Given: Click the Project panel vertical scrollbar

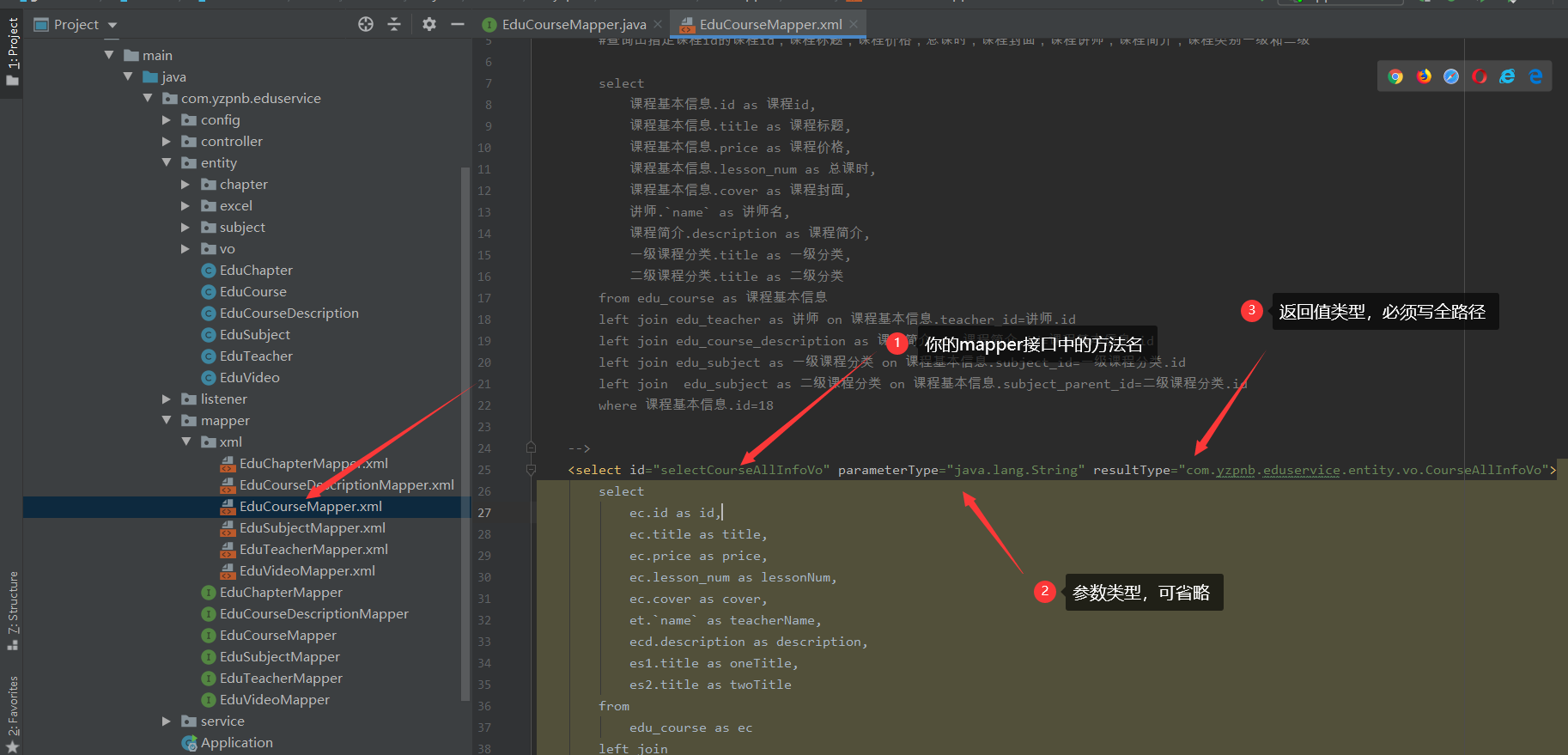Looking at the screenshot, I should 465,434.
